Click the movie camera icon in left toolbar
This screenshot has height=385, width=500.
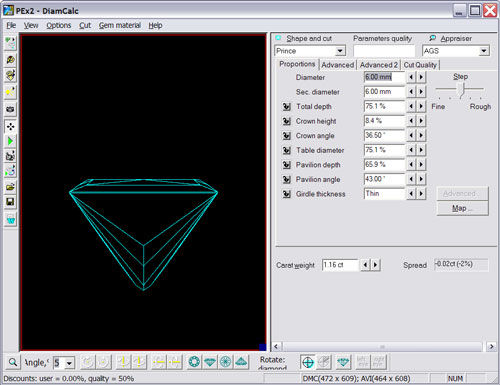tap(10, 156)
